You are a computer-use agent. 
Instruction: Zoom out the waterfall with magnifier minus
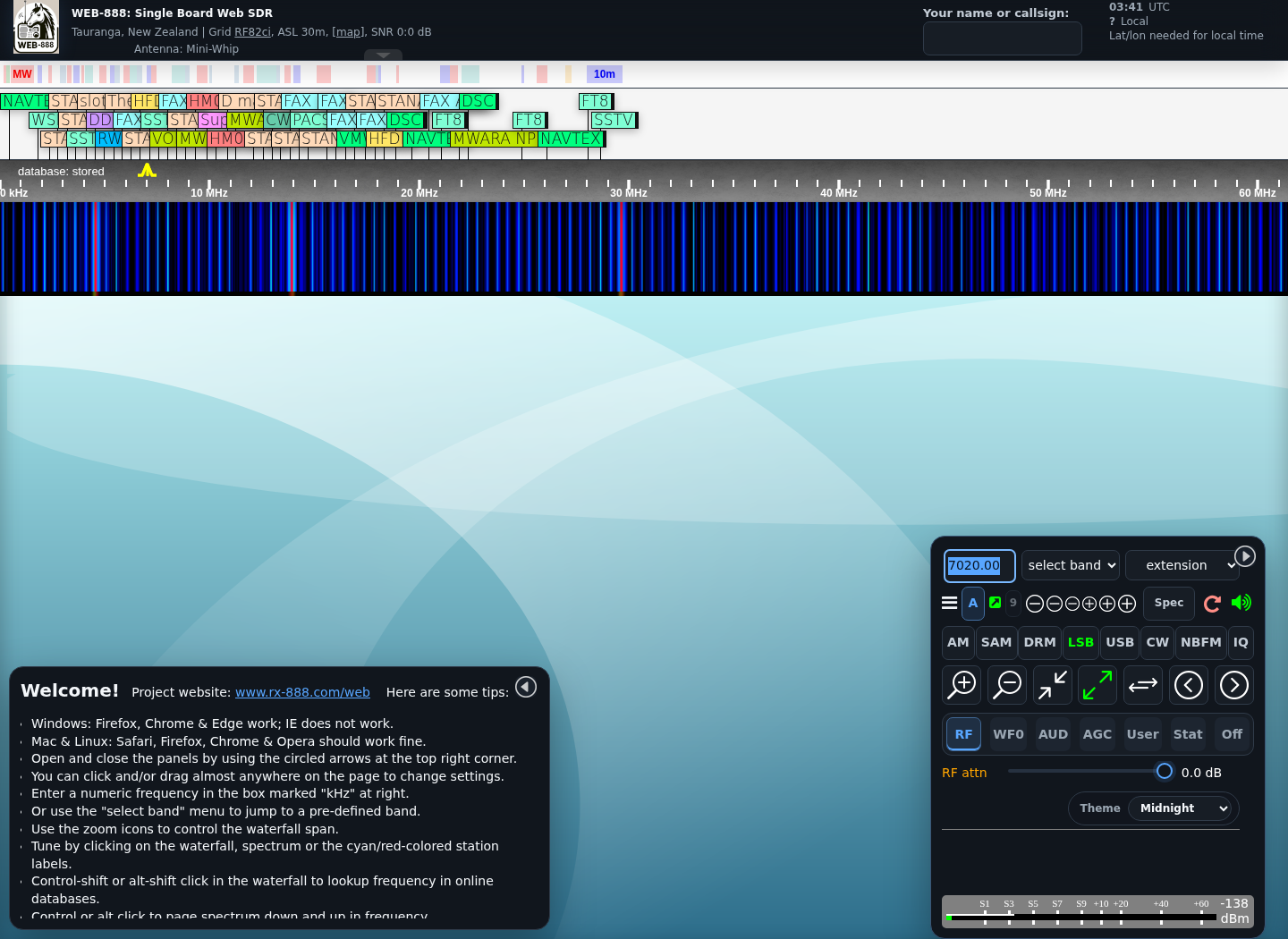[1007, 685]
